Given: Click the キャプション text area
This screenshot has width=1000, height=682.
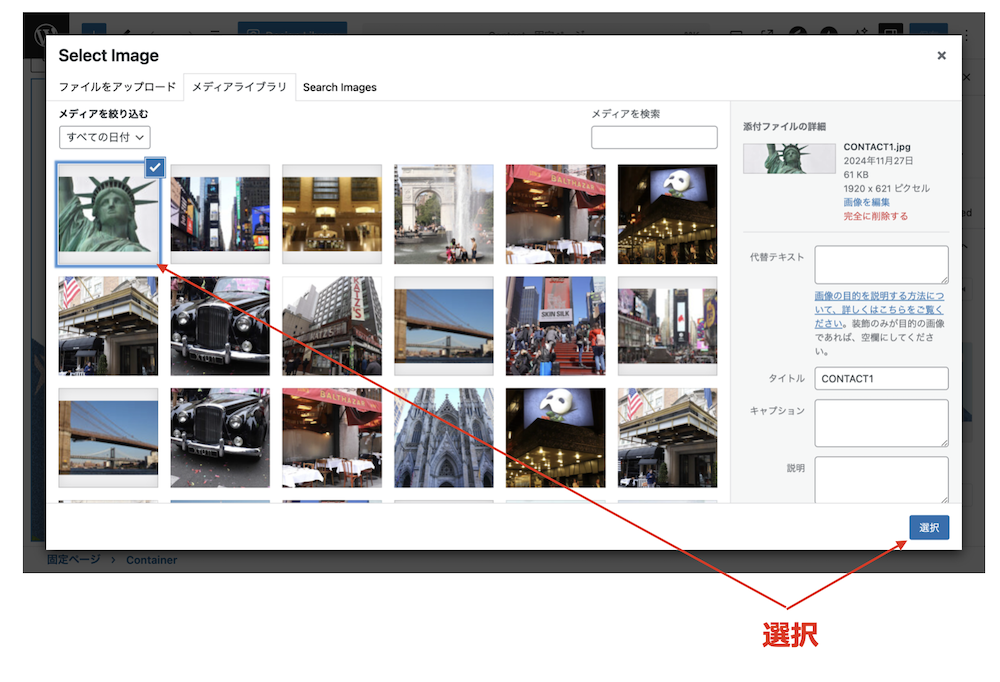Looking at the screenshot, I should tap(881, 422).
